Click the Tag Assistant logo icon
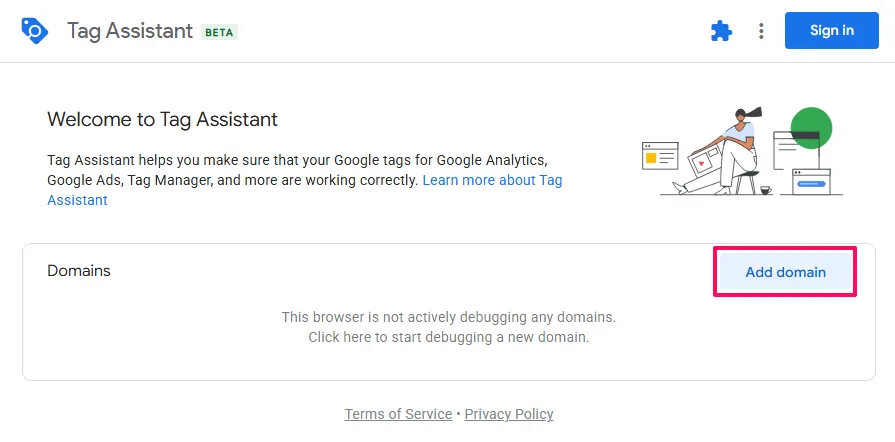This screenshot has height=442, width=895. pyautogui.click(x=34, y=31)
